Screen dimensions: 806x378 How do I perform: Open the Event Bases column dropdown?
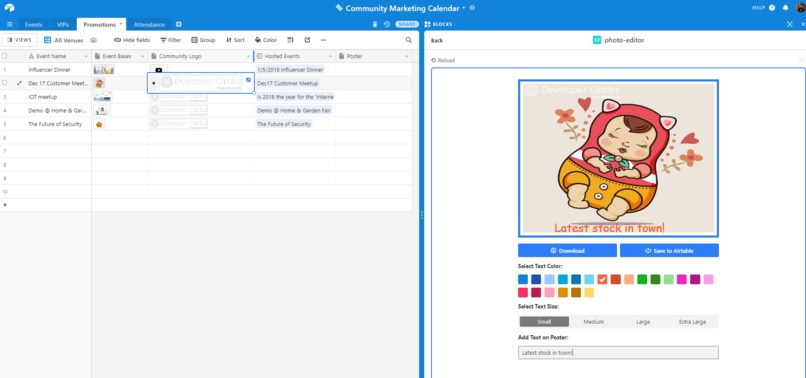[x=142, y=57]
